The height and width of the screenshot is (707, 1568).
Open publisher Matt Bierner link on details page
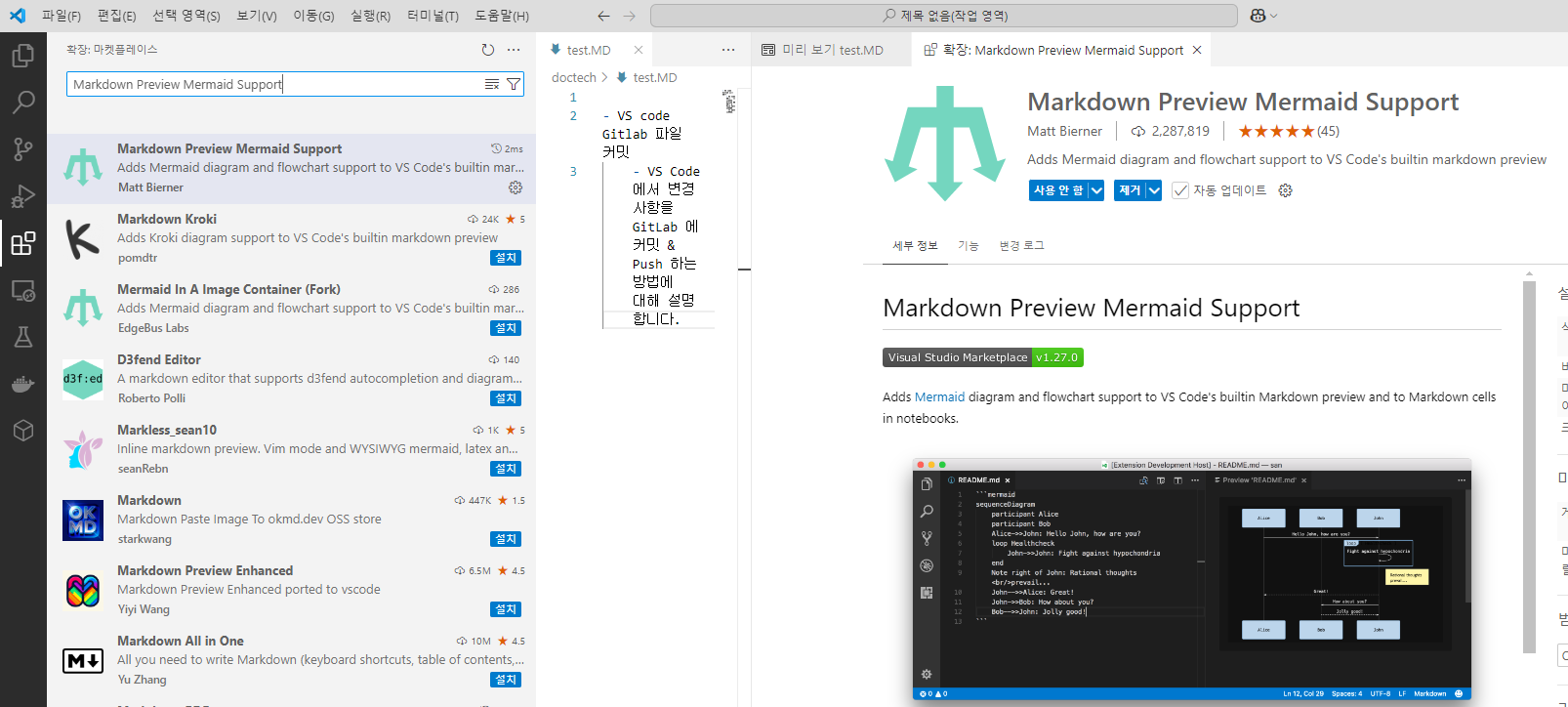[x=1064, y=131]
